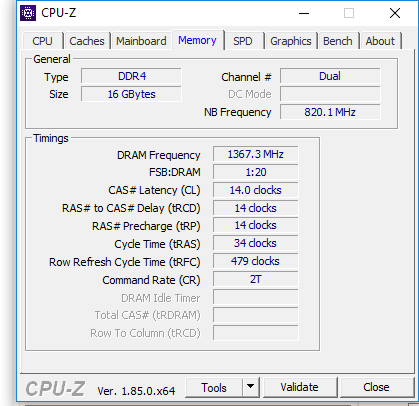419x406 pixels.
Task: Click the 16 GBytes size field
Action: tap(131, 94)
